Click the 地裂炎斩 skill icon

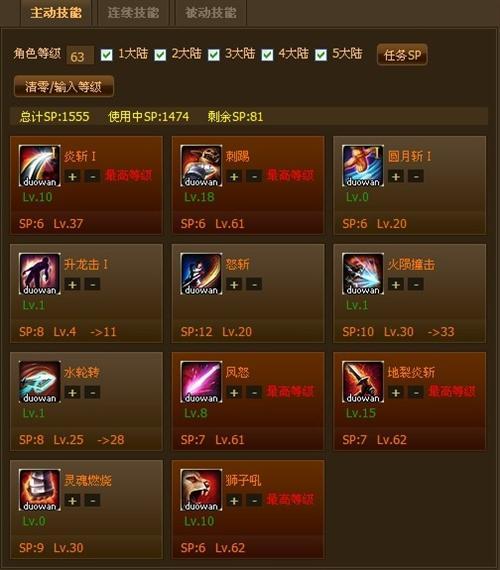(x=363, y=382)
